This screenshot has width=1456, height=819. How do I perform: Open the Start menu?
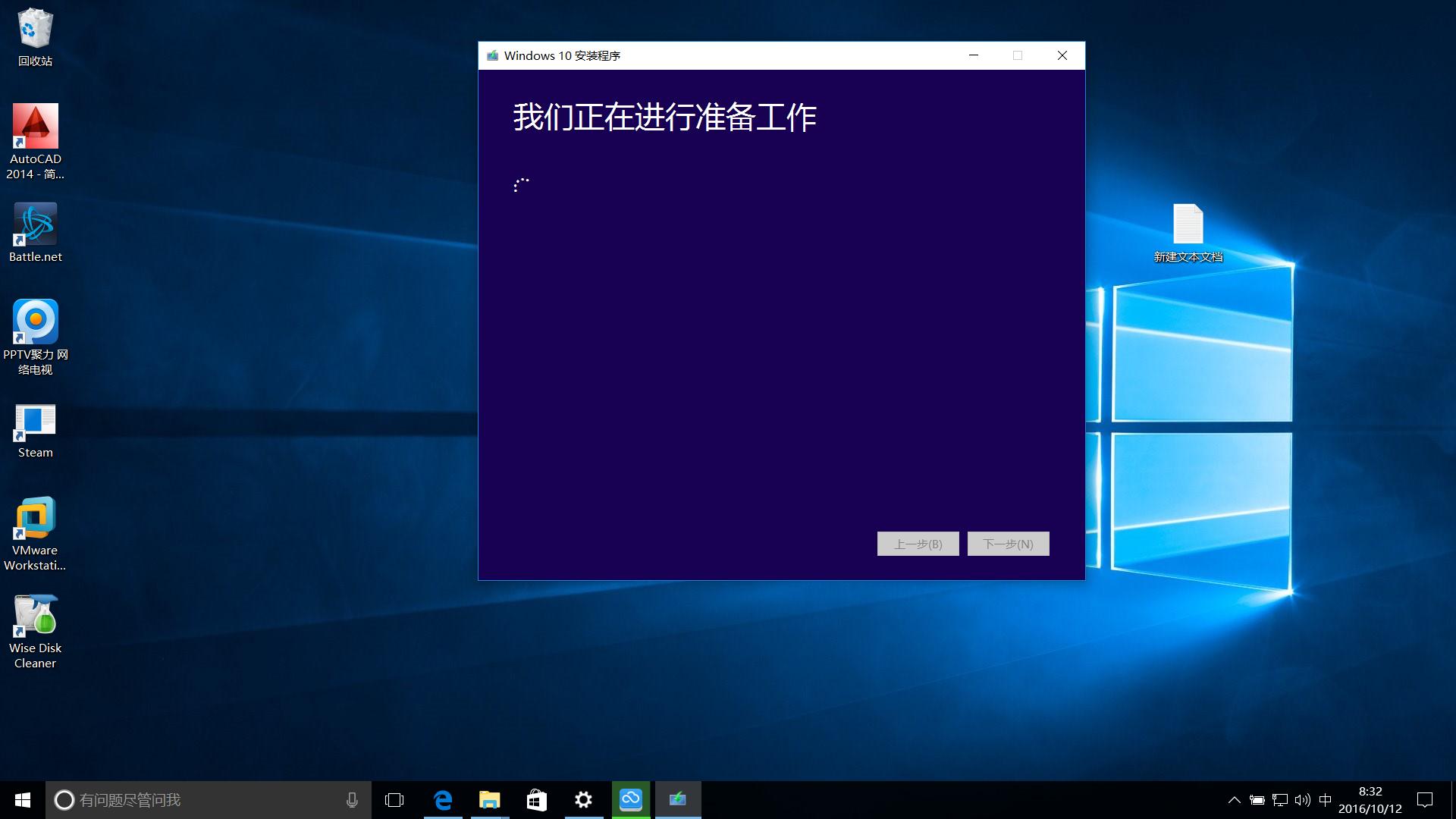tap(22, 799)
